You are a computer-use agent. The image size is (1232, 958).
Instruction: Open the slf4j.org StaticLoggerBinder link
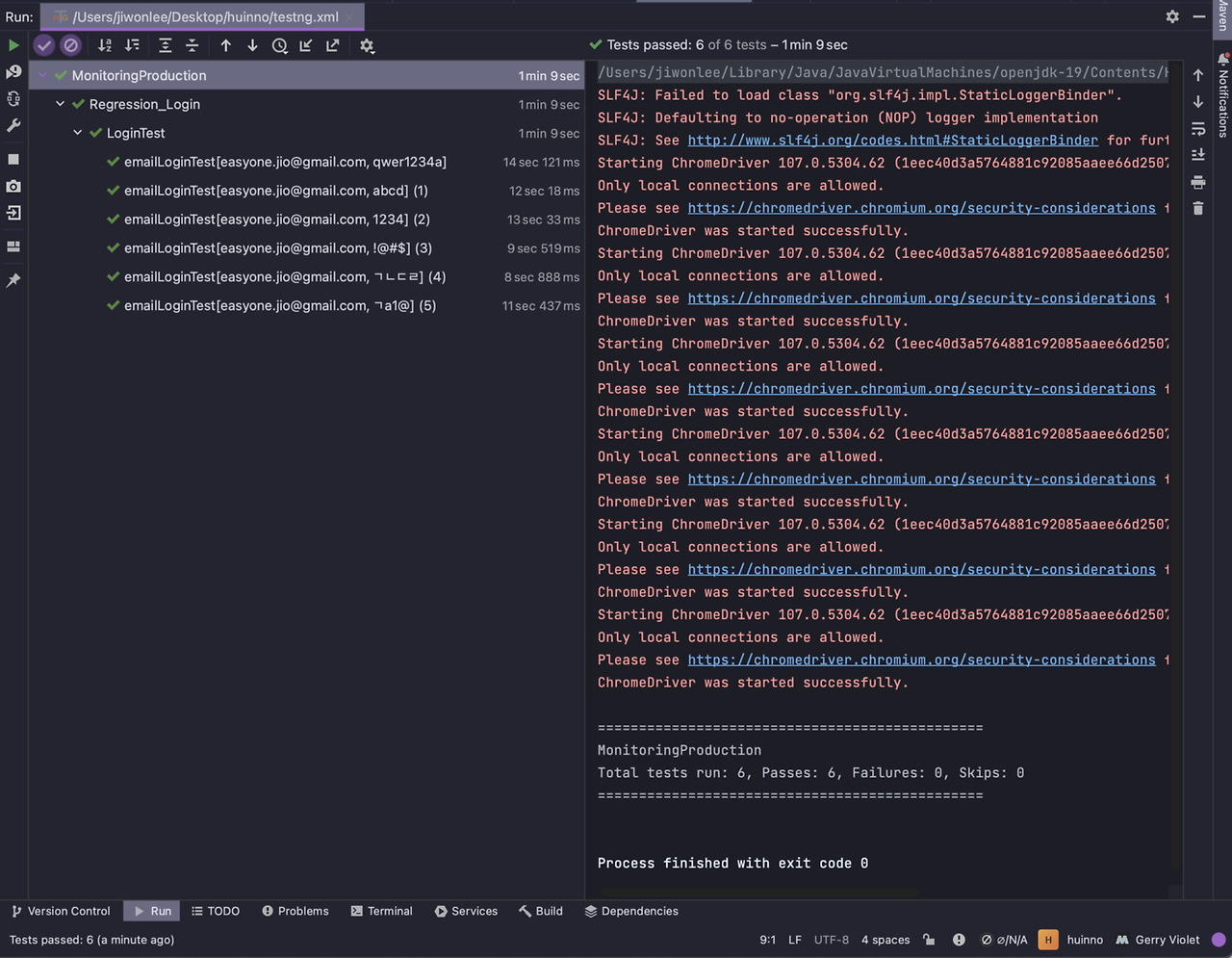tap(892, 141)
